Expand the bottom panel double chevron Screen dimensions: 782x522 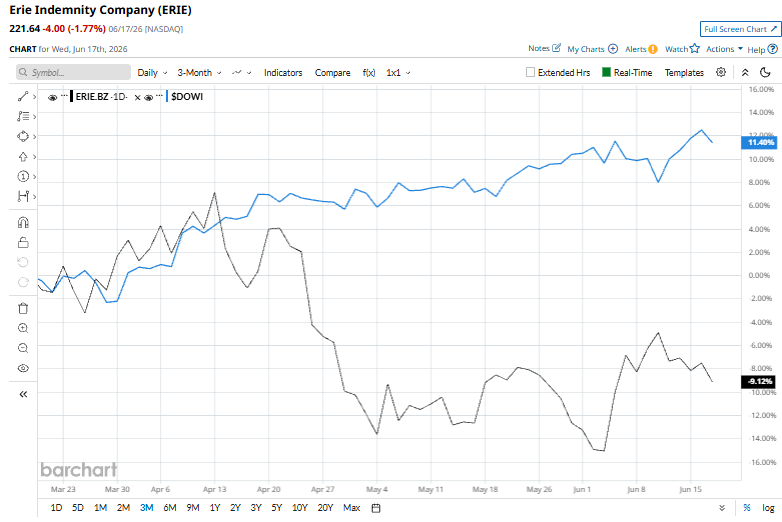[x=722, y=508]
